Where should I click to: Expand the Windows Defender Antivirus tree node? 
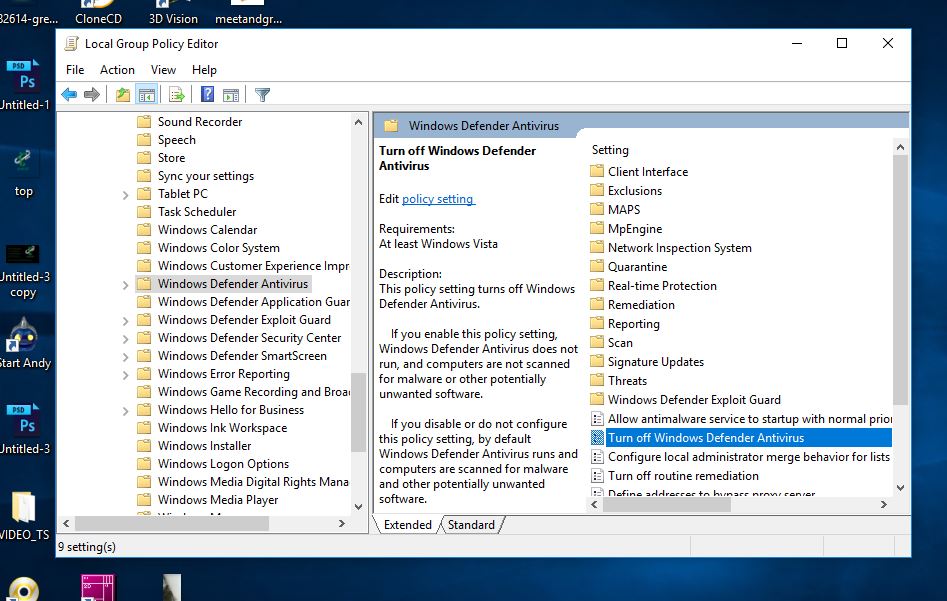pyautogui.click(x=125, y=285)
